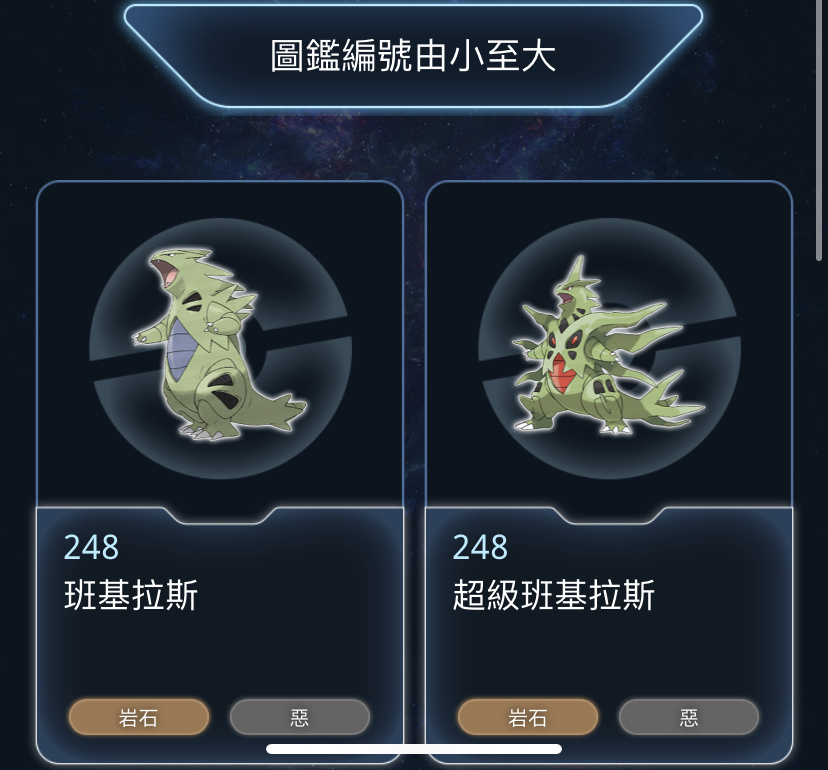Select the 惡 type tag on 超級班基拉斯 card
This screenshot has height=770, width=828.
click(x=689, y=717)
